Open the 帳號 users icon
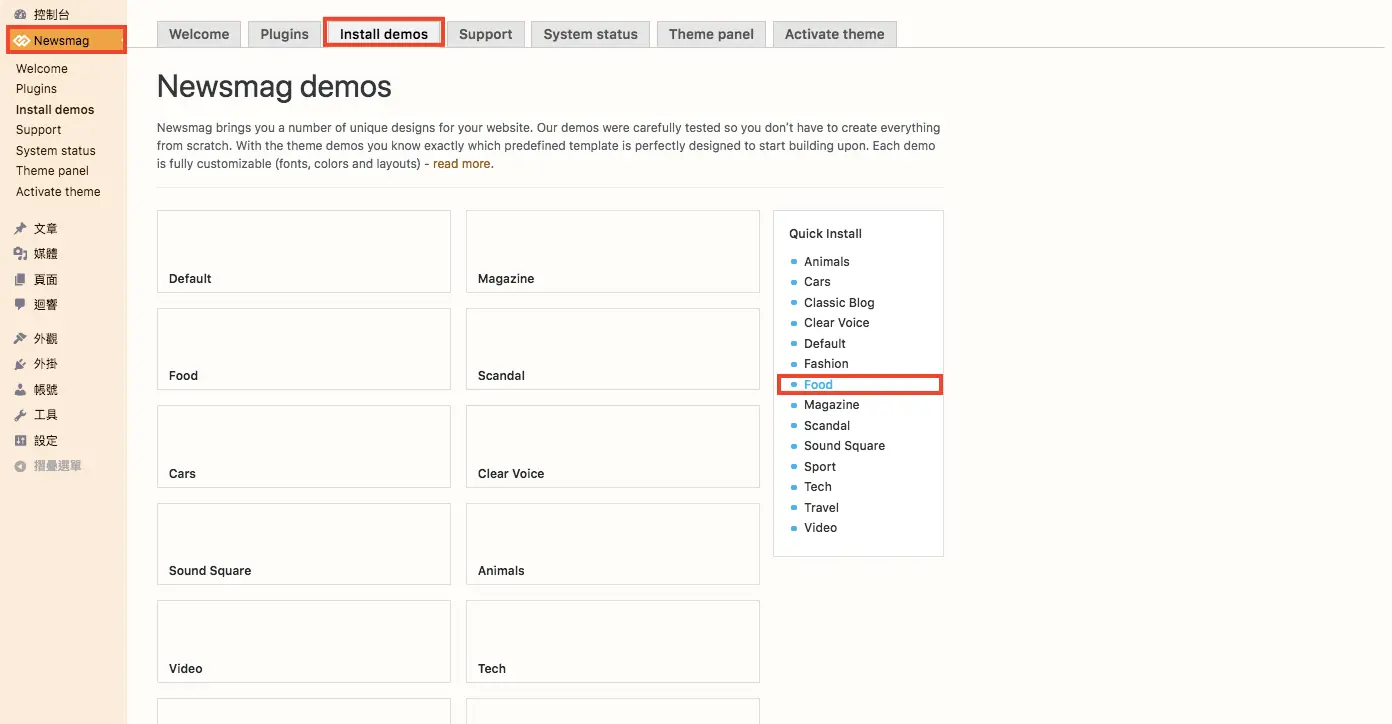Screen dimensions: 1392x724 (x=20, y=390)
